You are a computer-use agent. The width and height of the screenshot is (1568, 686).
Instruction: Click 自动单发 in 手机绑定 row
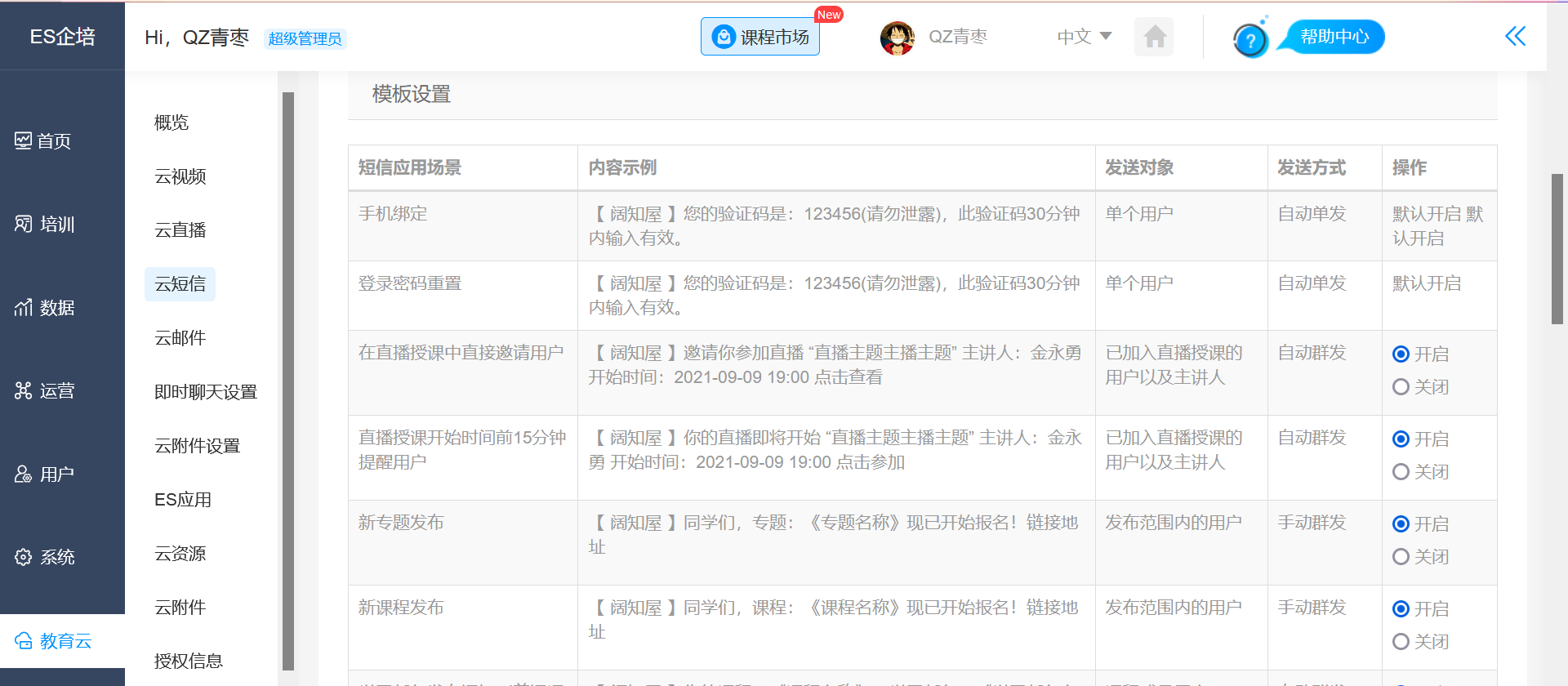1312,214
